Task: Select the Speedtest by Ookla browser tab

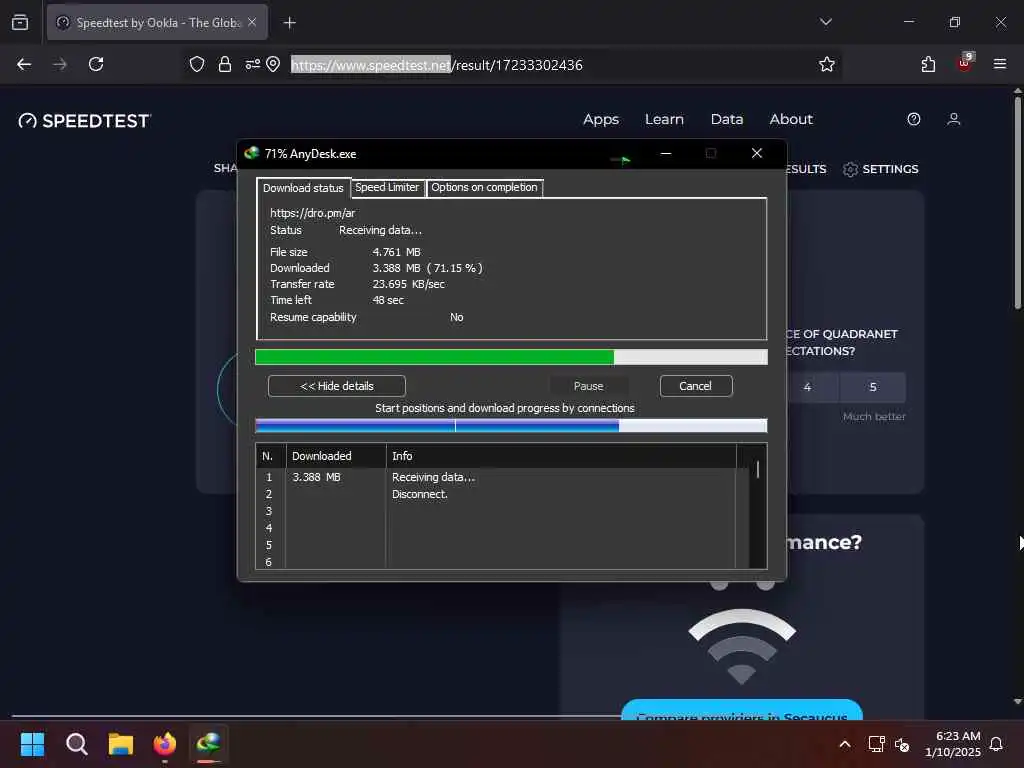Action: click(x=157, y=23)
